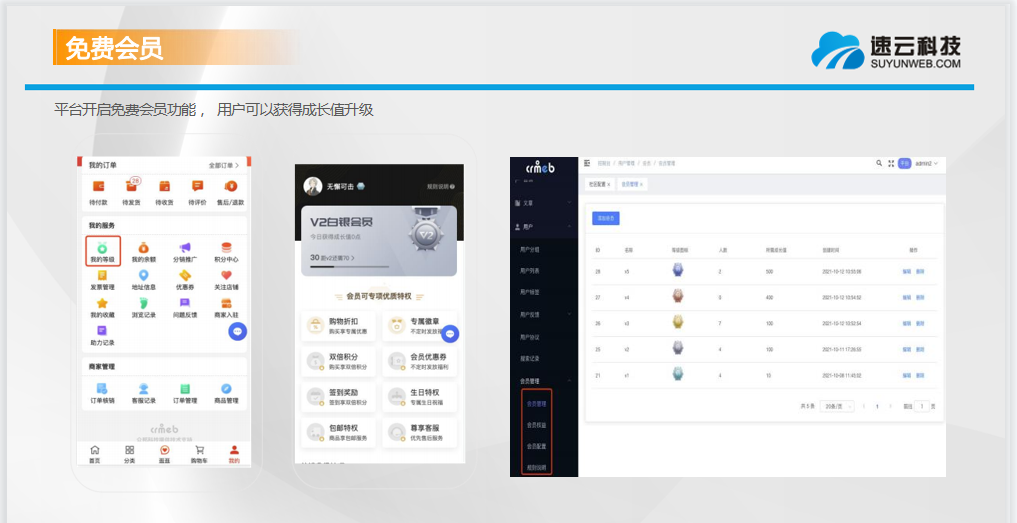Tap the 优惠券 coupon icon
The width and height of the screenshot is (1017, 523).
point(185,277)
